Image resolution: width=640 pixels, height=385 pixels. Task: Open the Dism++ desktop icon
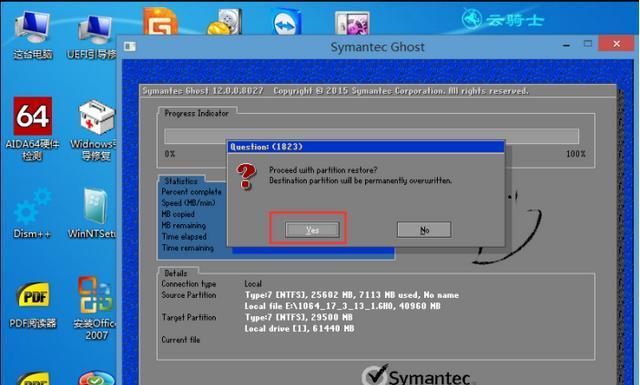(x=32, y=213)
